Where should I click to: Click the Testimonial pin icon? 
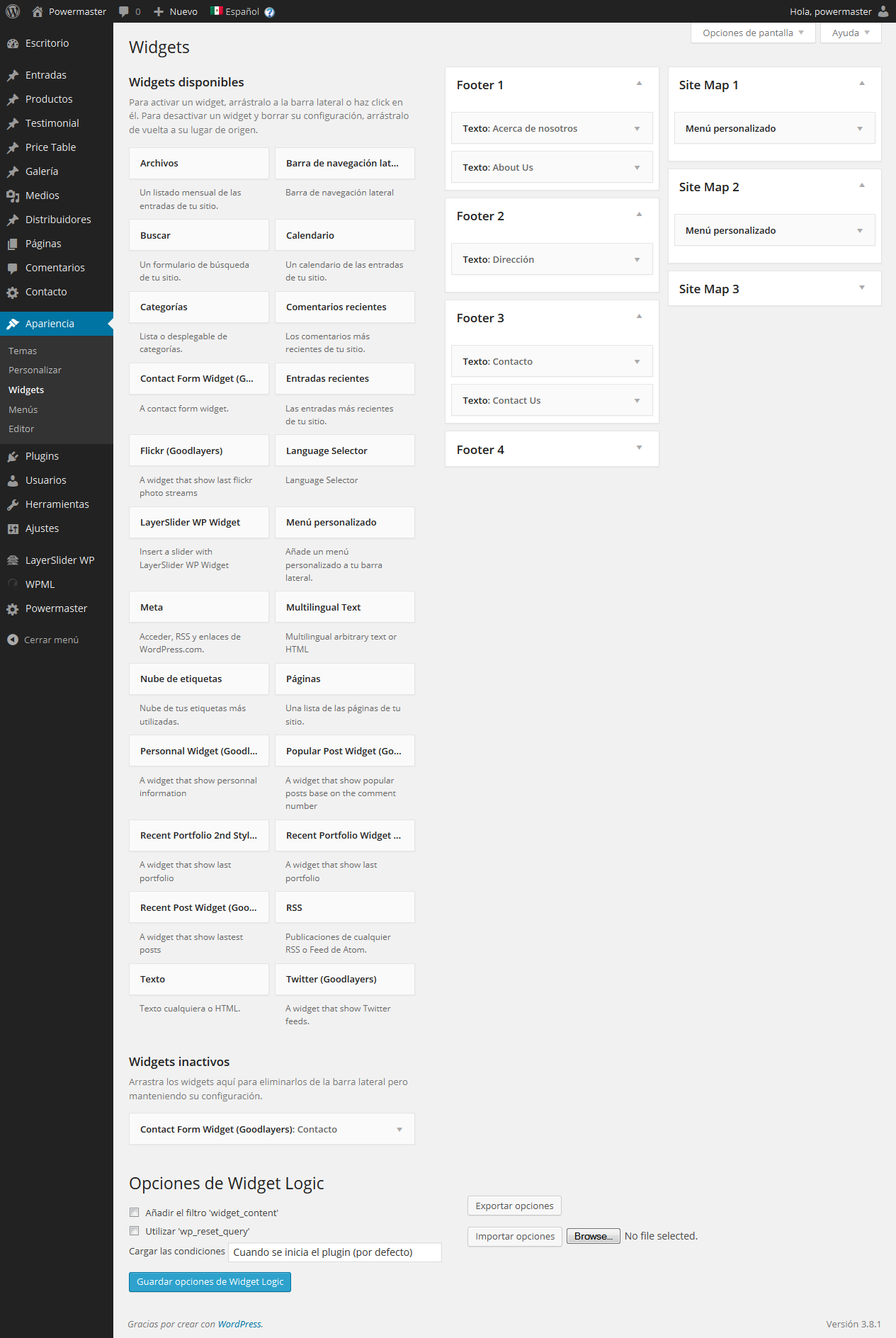pyautogui.click(x=13, y=123)
